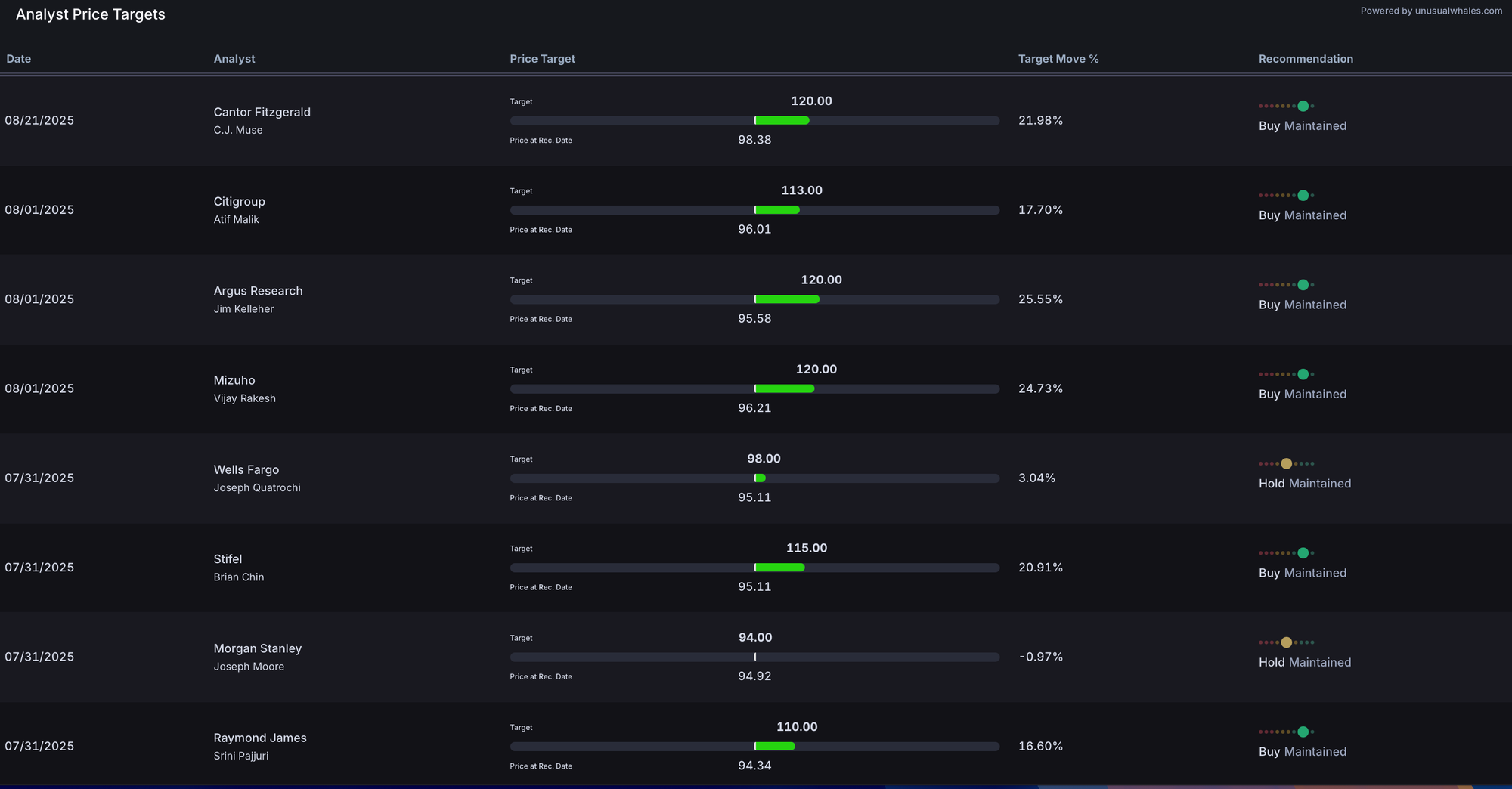Click the 98.00 target price value
Image resolution: width=1512 pixels, height=789 pixels.
(764, 459)
